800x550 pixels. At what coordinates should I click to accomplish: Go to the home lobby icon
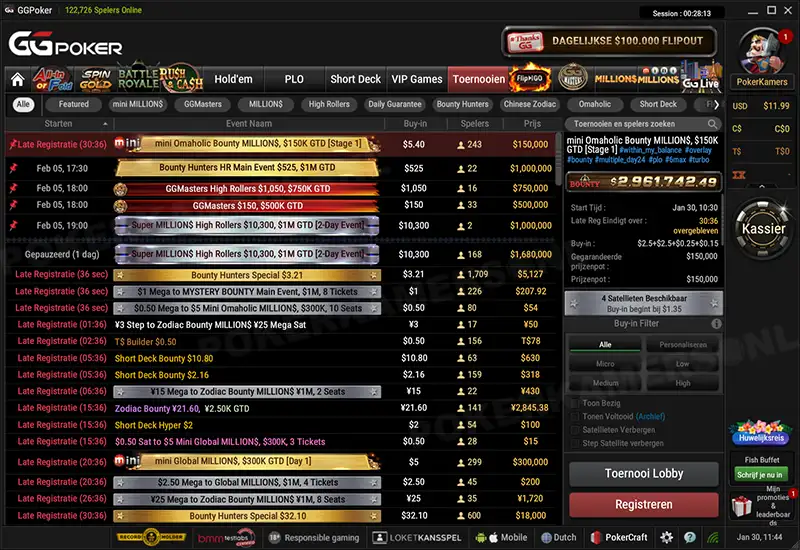click(x=17, y=80)
